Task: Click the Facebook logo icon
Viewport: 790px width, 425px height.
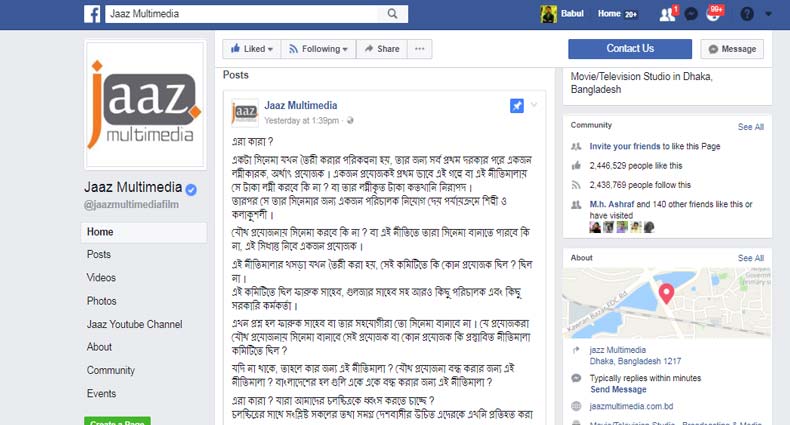Action: pyautogui.click(x=92, y=14)
